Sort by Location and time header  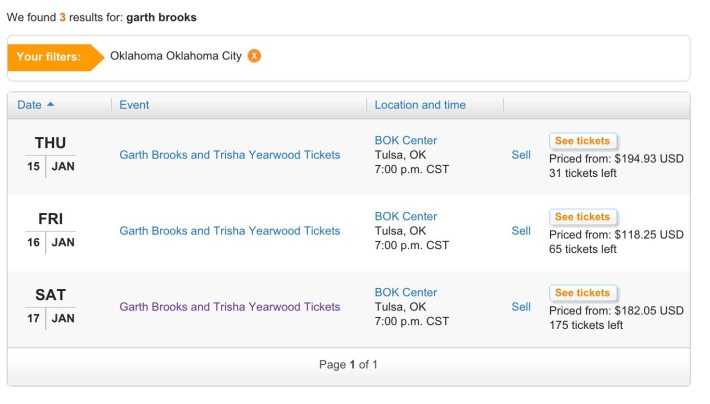pyautogui.click(x=420, y=105)
